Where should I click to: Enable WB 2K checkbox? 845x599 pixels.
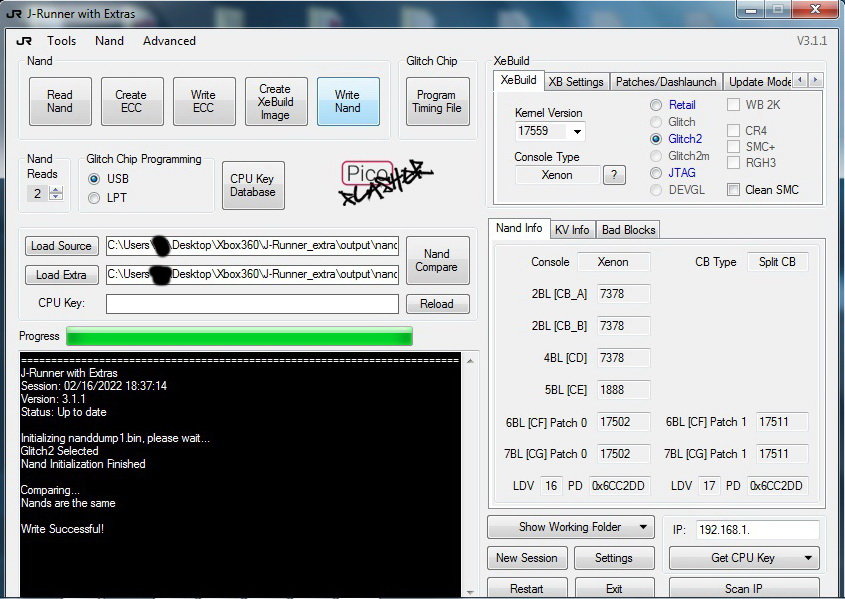733,105
